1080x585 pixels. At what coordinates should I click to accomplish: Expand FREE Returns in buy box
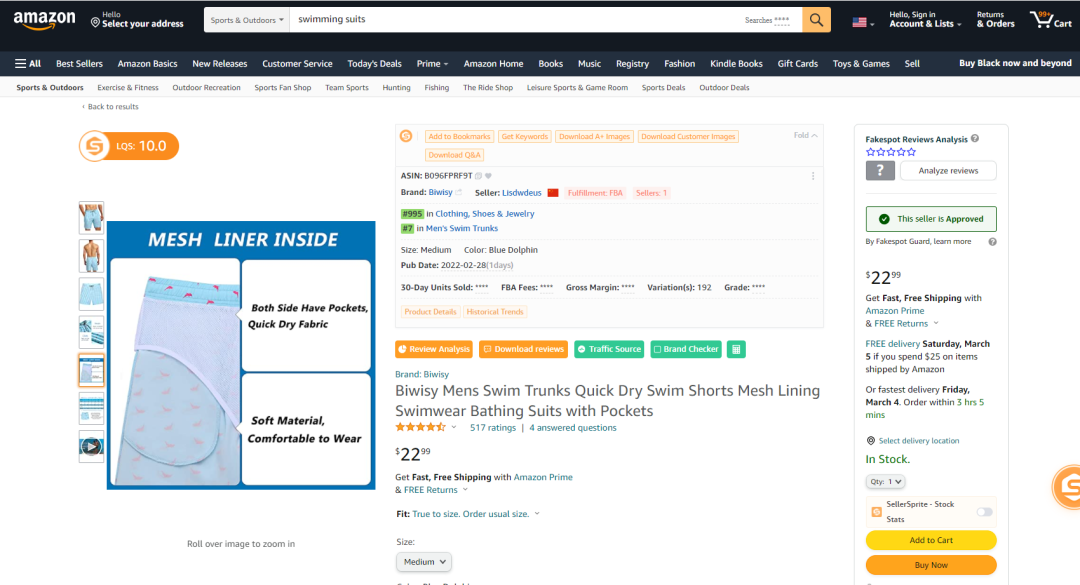935,323
